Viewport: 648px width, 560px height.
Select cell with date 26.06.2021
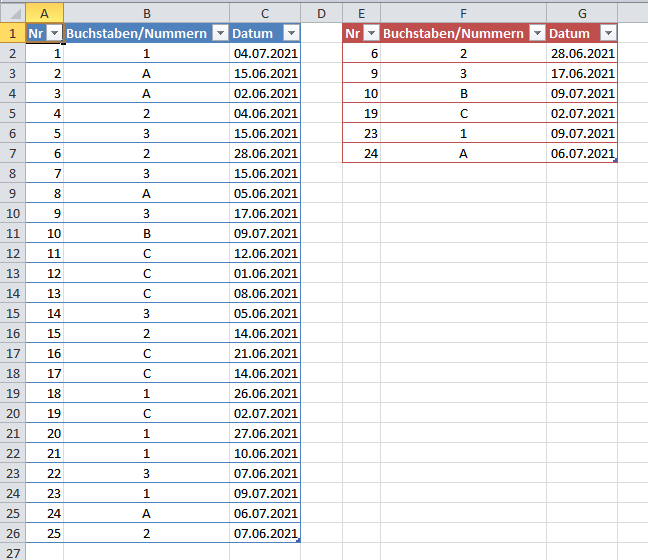[x=265, y=393]
